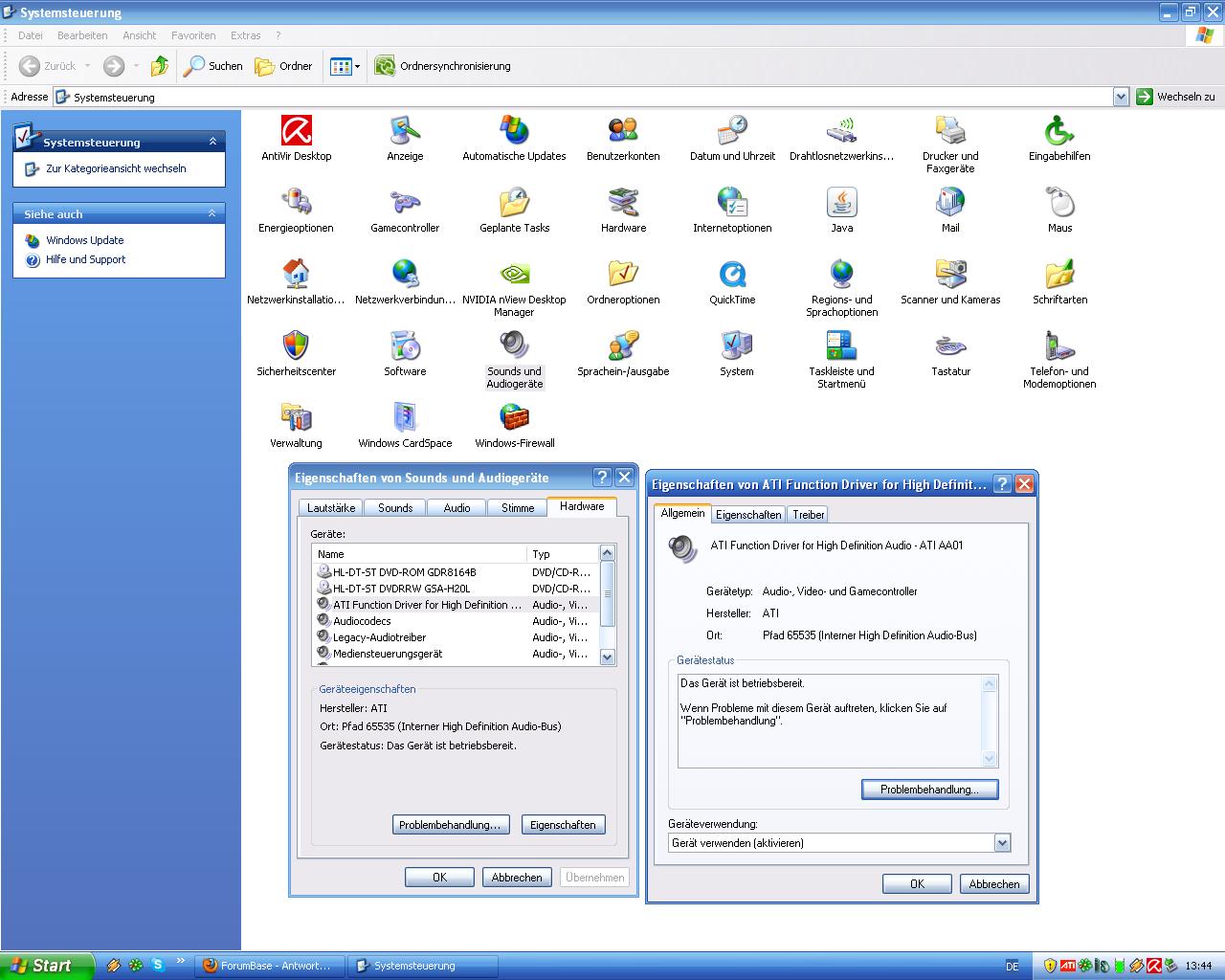Collapse the Siehe auch side panel

[212, 213]
